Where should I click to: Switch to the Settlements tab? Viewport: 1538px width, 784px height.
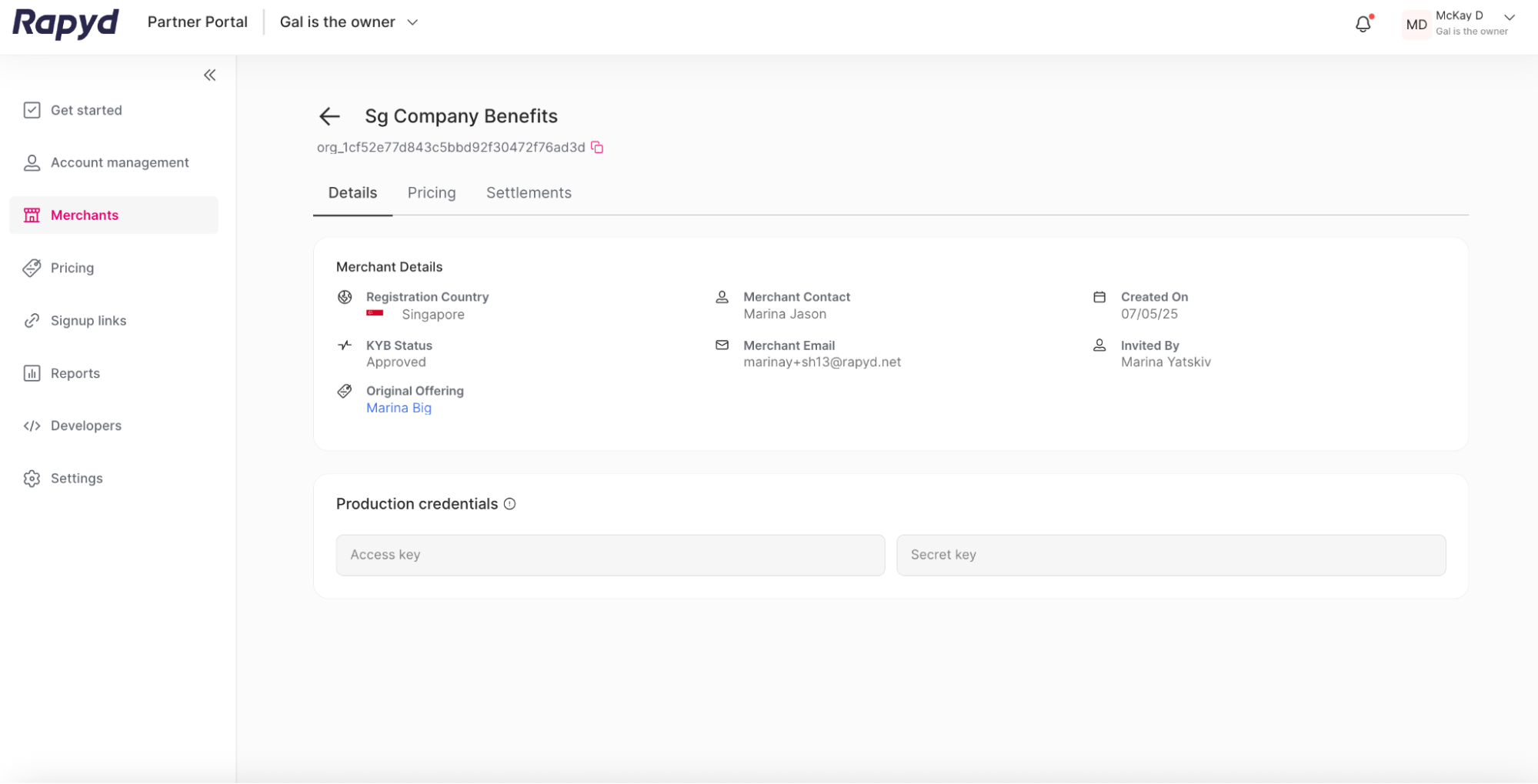[x=529, y=193]
